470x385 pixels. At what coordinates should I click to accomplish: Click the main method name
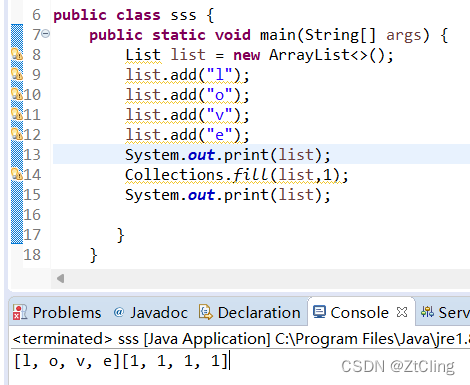point(278,35)
